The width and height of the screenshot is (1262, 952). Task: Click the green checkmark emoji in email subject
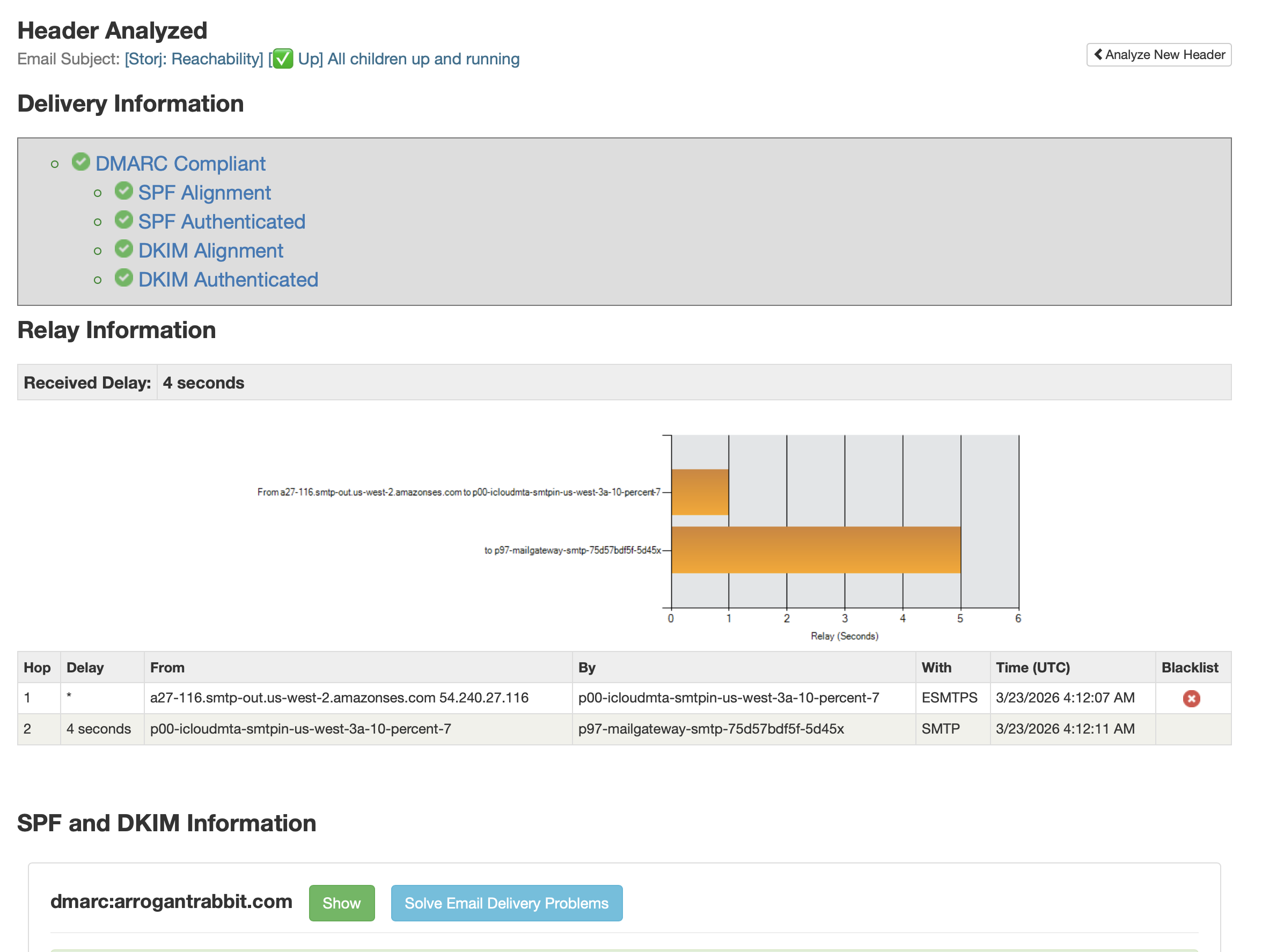click(x=282, y=59)
